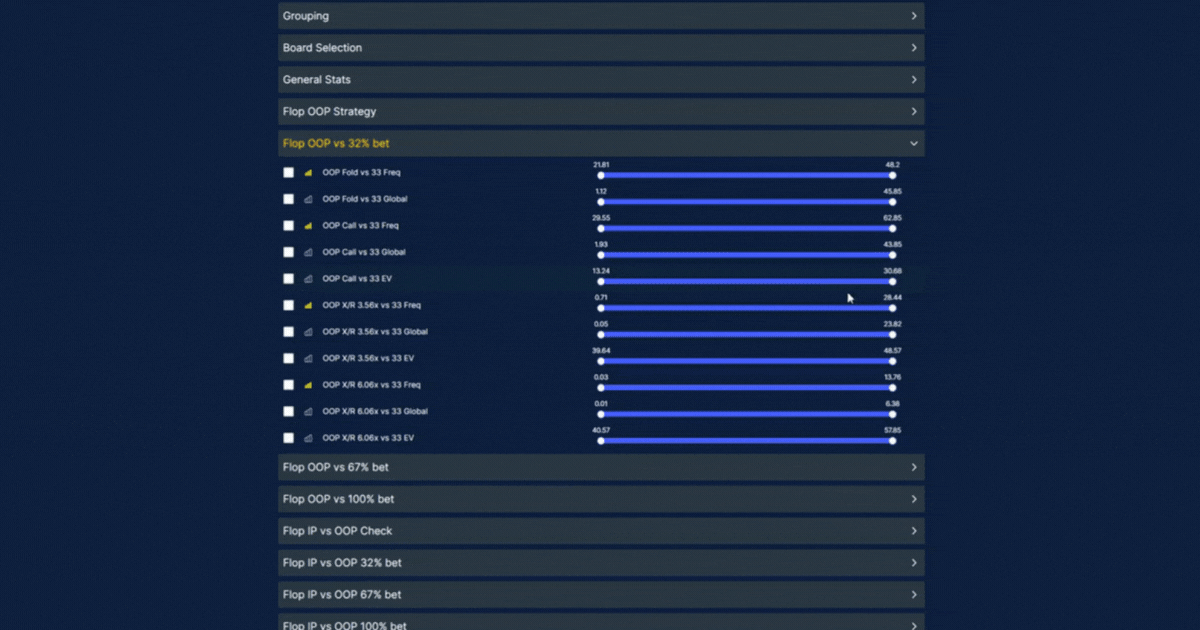Tick the OOP X/R 6.06x vs 33 EV checkbox

click(x=289, y=438)
